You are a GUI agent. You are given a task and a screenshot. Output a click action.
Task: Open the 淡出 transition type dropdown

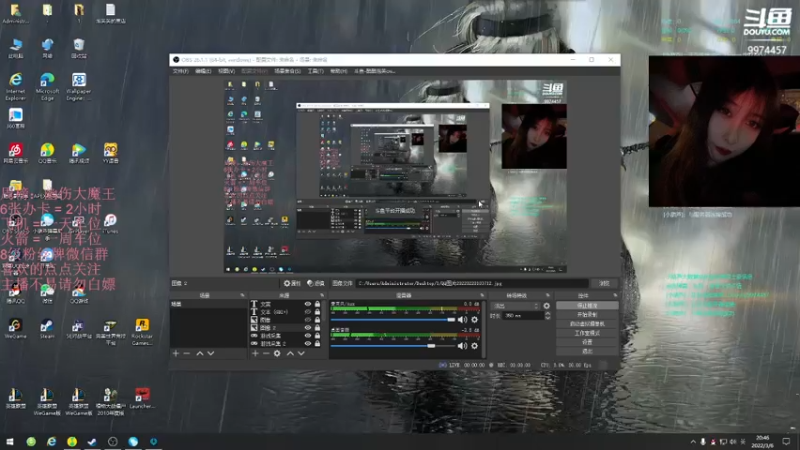point(515,306)
